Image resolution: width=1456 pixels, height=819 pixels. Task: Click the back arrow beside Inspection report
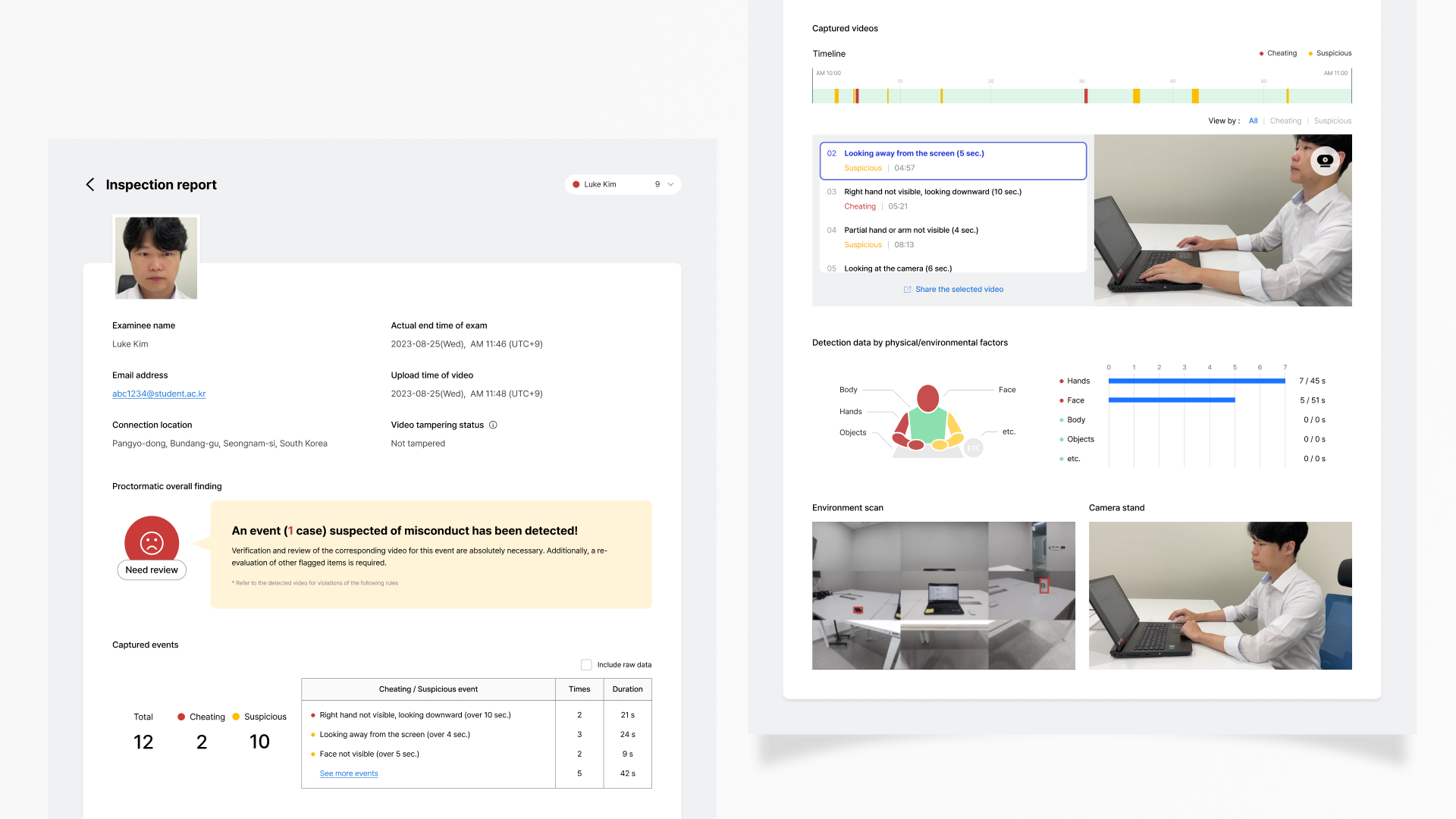click(90, 185)
